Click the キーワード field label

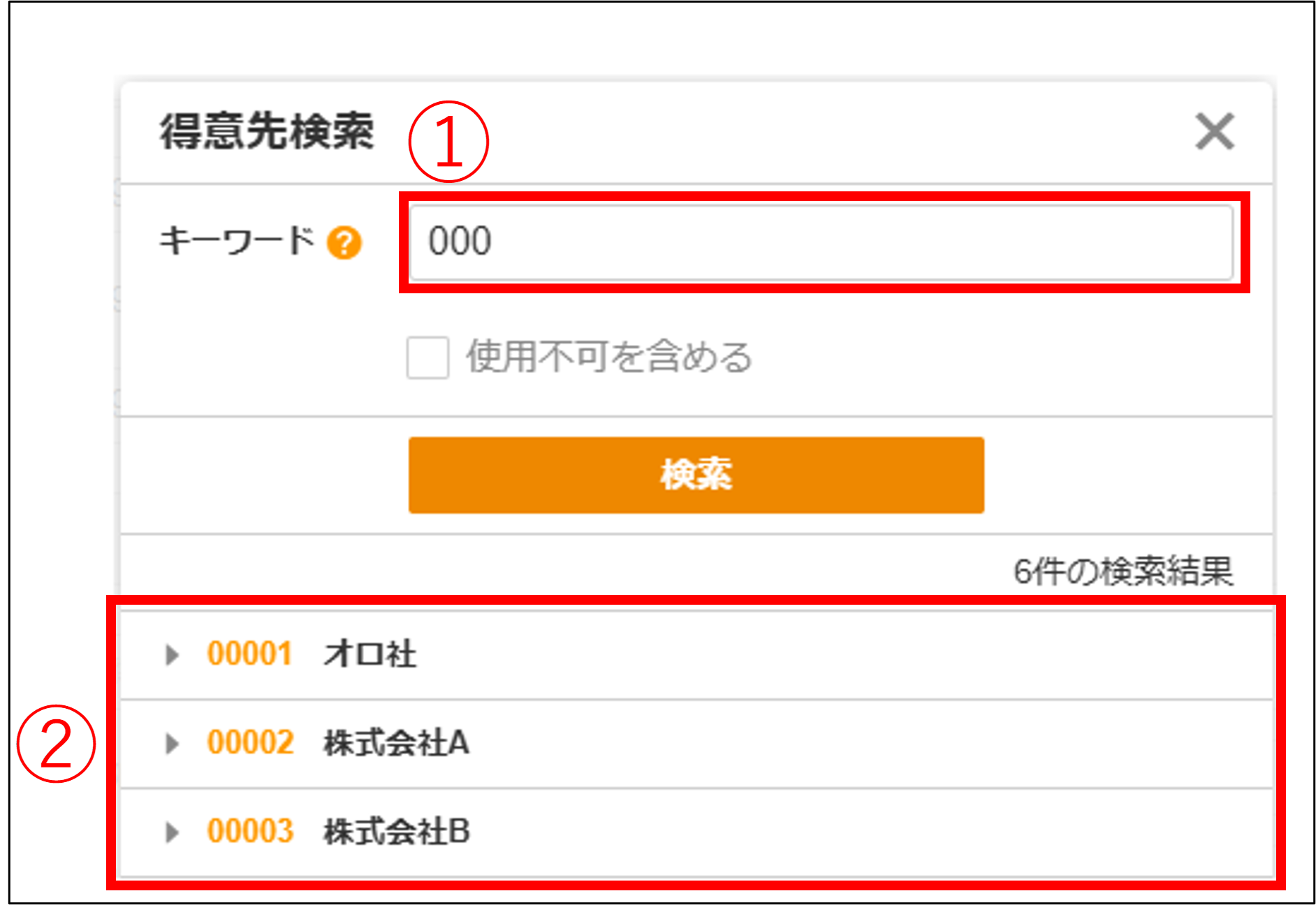click(237, 242)
